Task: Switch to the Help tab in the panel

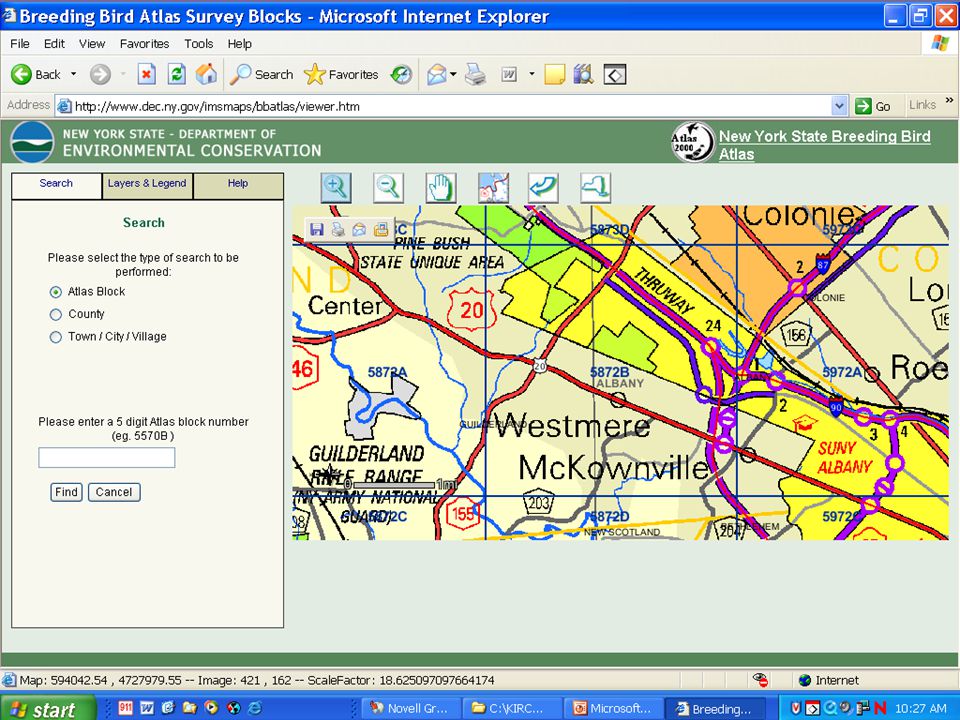Action: tap(238, 184)
